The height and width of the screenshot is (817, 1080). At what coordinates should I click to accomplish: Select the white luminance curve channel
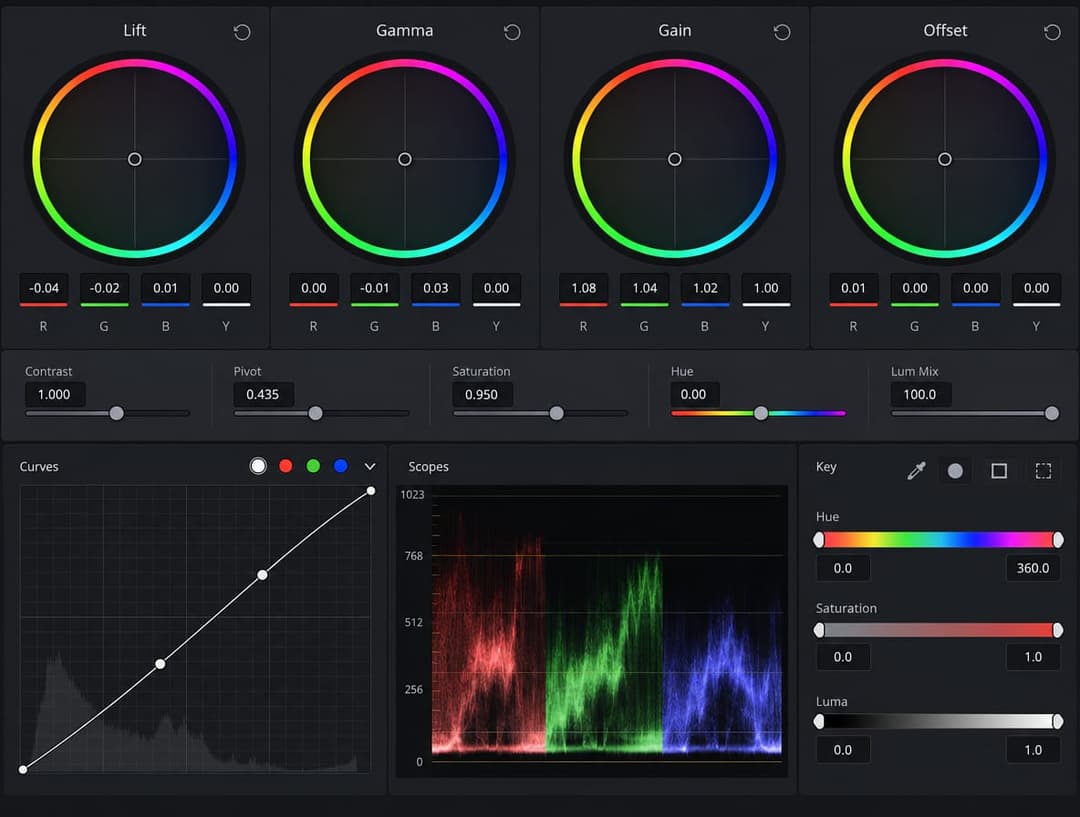258,466
